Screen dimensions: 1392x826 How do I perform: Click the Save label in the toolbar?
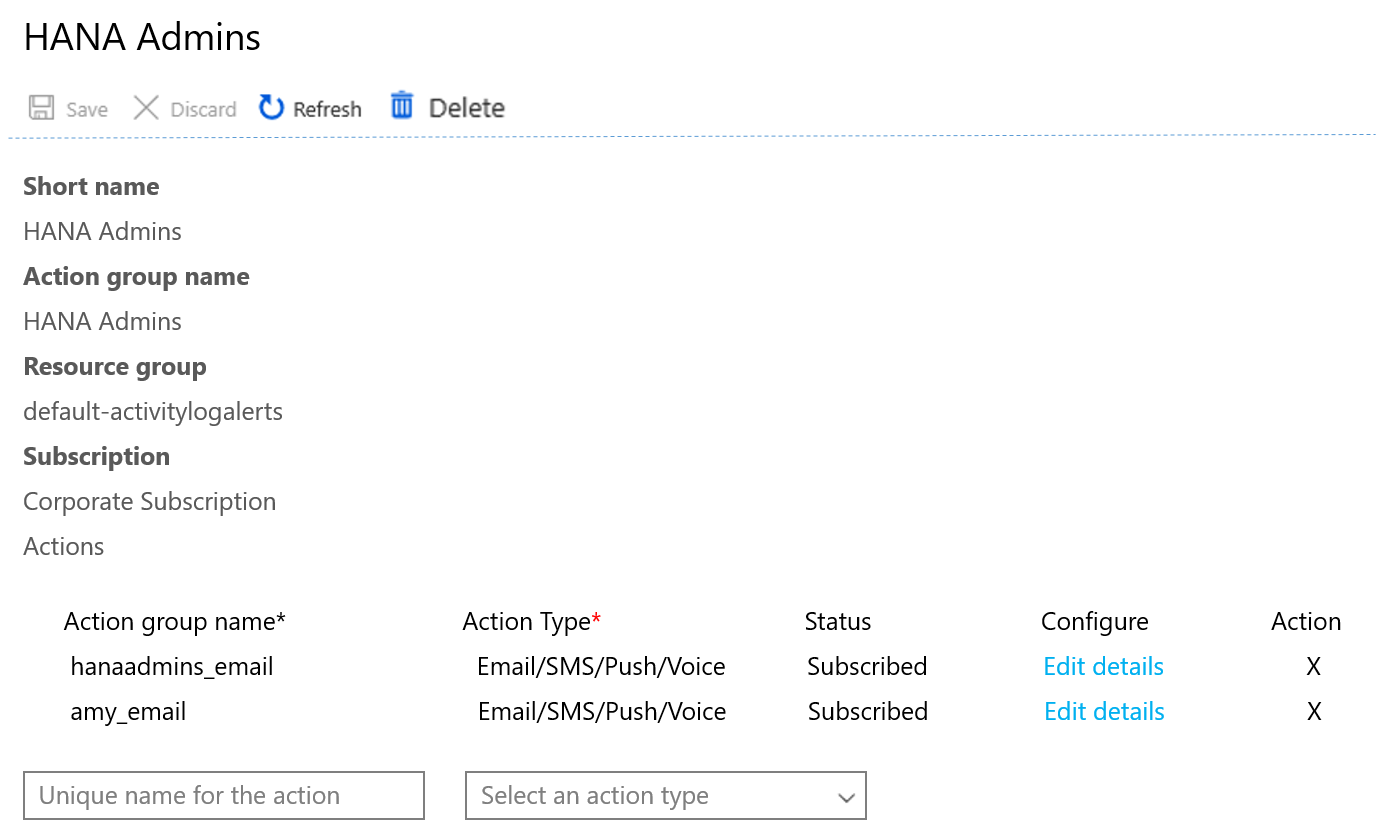[x=87, y=110]
